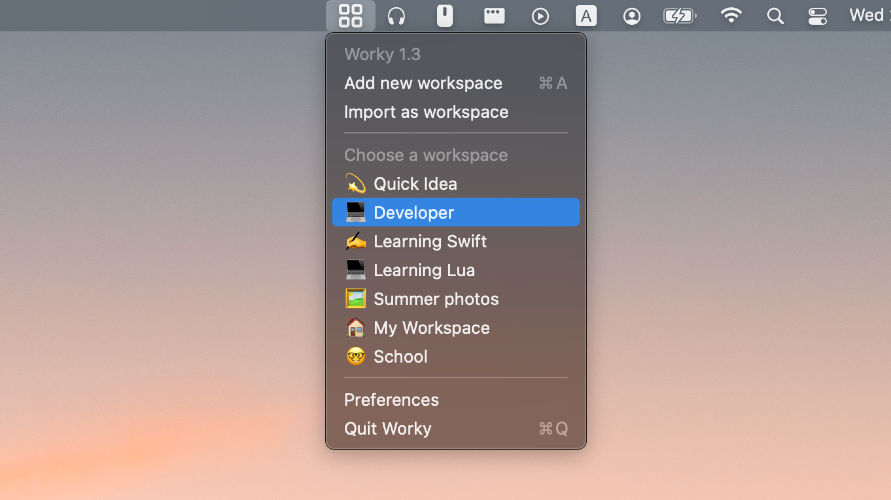Open Control Center toggles icon
Viewport: 891px width, 500px height.
coord(818,16)
